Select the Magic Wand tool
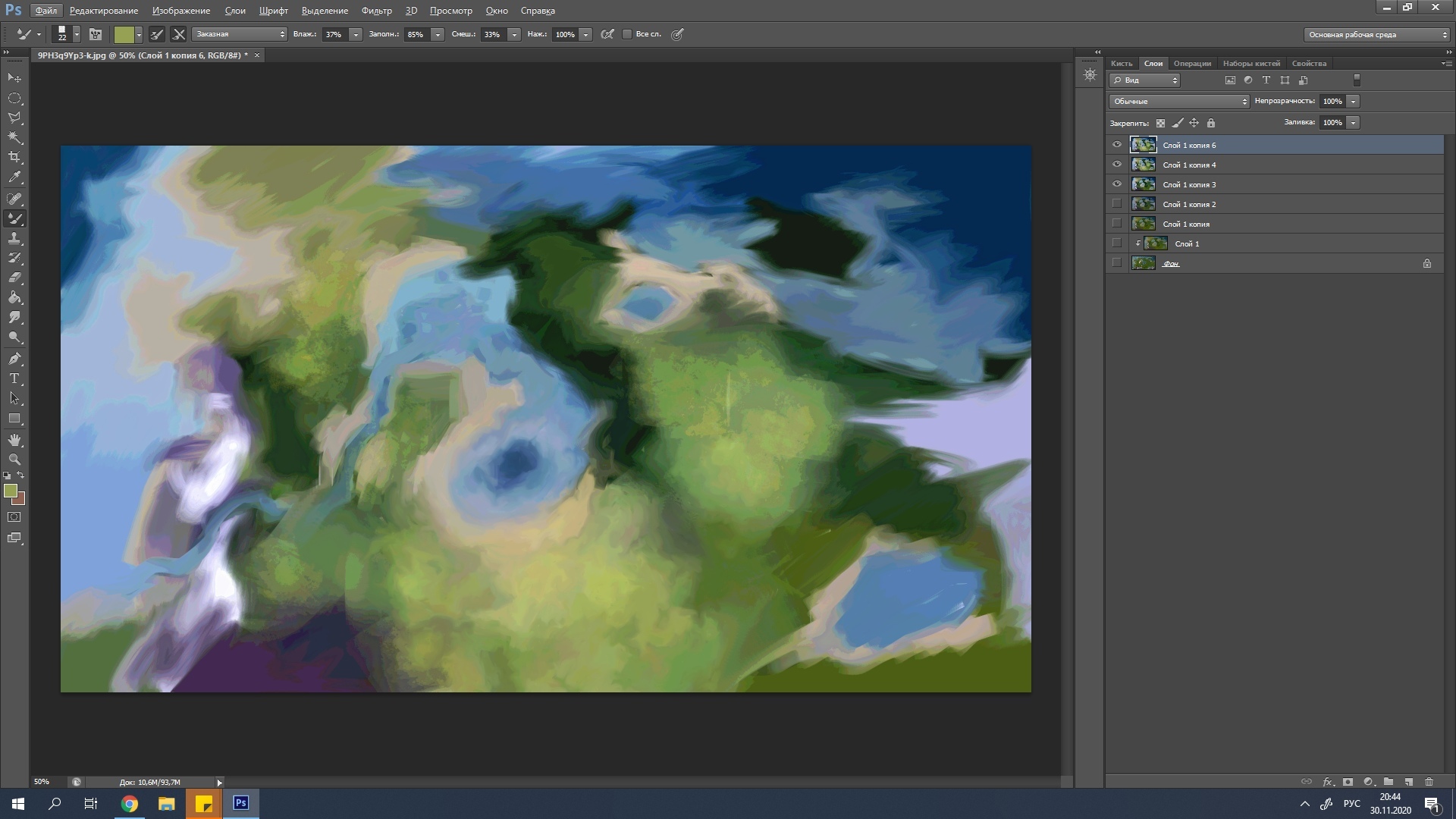 coord(14,137)
